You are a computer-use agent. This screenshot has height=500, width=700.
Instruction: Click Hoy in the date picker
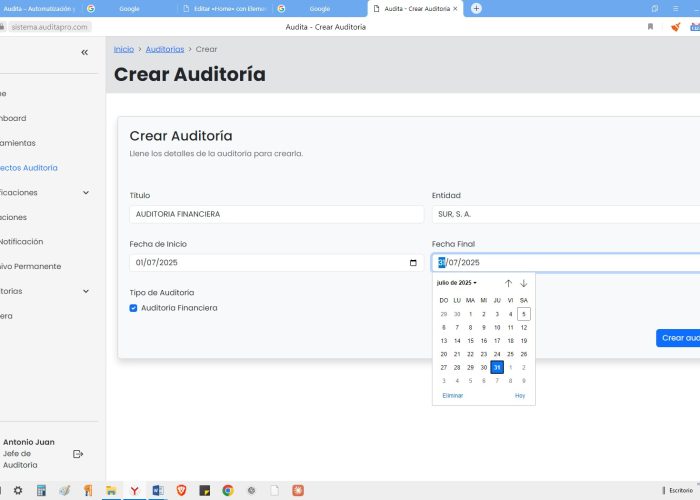coord(520,396)
